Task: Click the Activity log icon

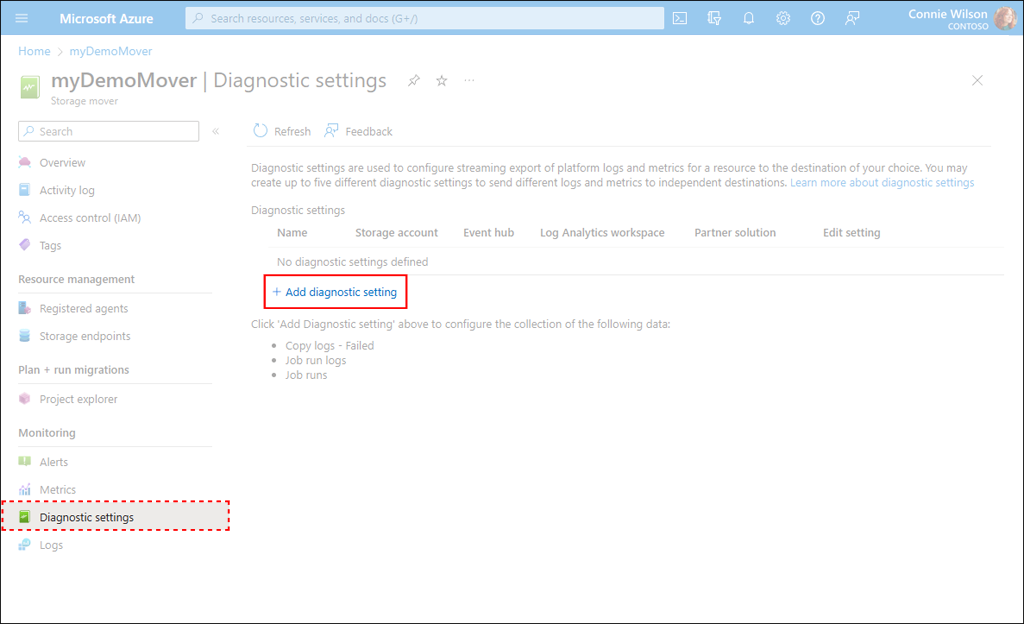Action: (25, 190)
